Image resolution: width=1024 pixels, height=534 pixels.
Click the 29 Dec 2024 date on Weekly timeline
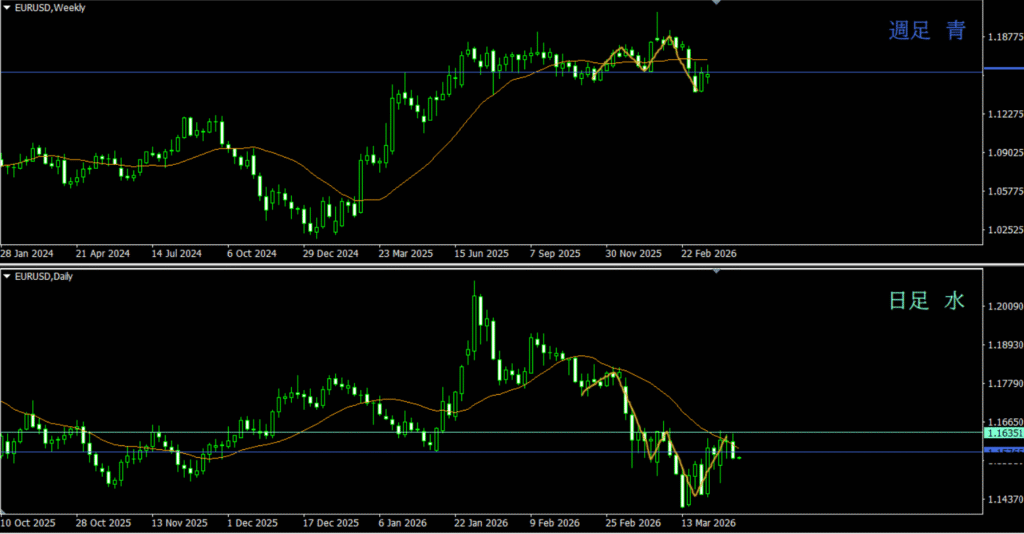pos(330,254)
